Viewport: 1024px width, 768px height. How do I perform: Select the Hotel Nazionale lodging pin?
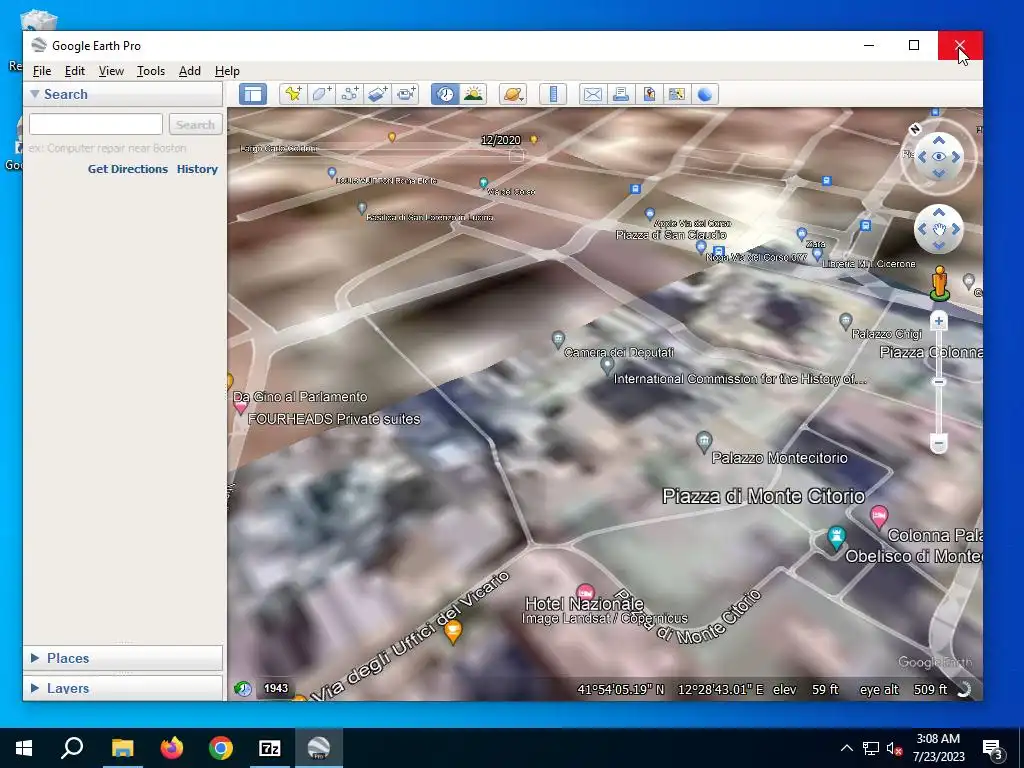click(x=585, y=592)
